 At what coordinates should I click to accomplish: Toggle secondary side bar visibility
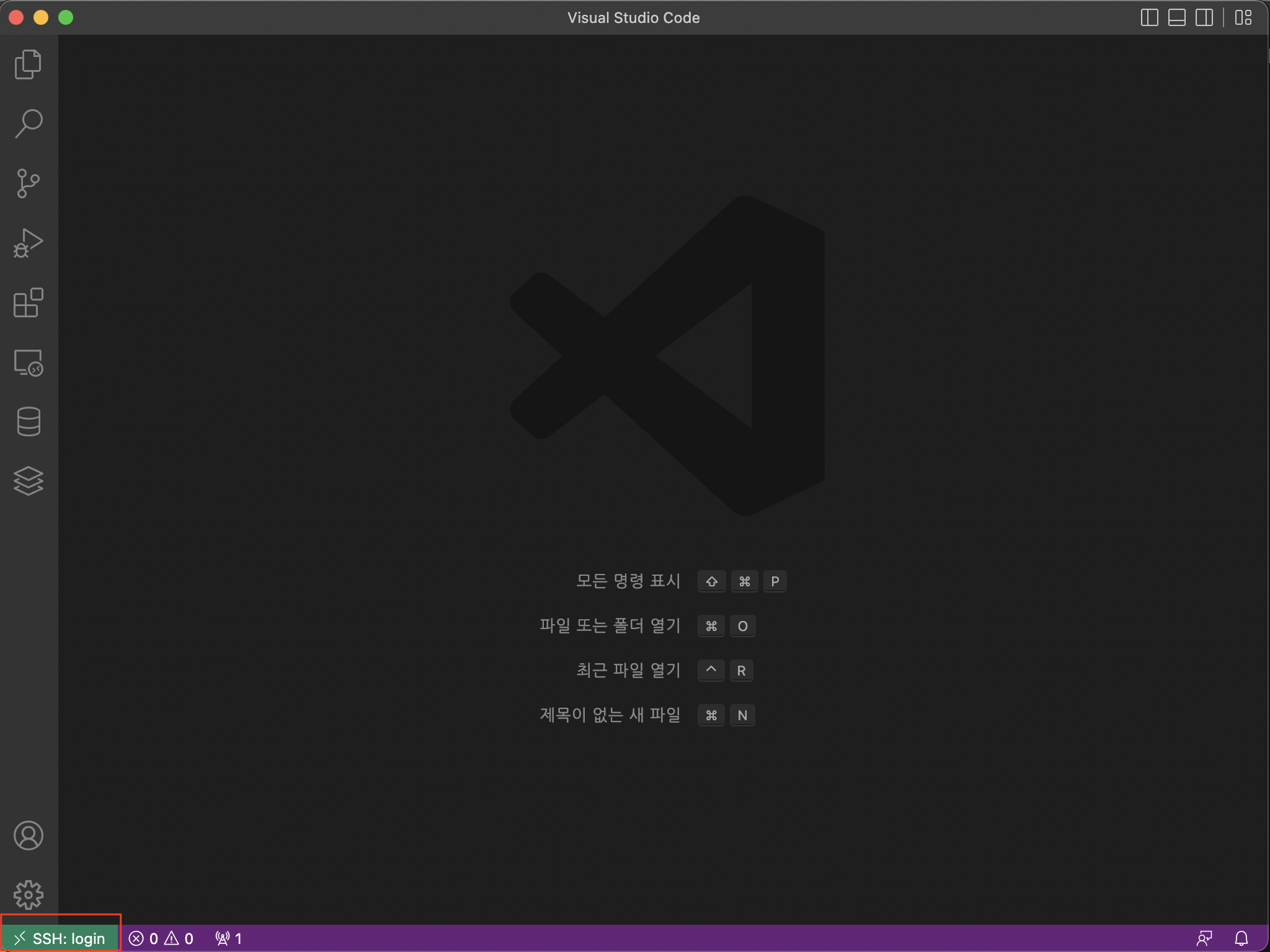[1204, 17]
